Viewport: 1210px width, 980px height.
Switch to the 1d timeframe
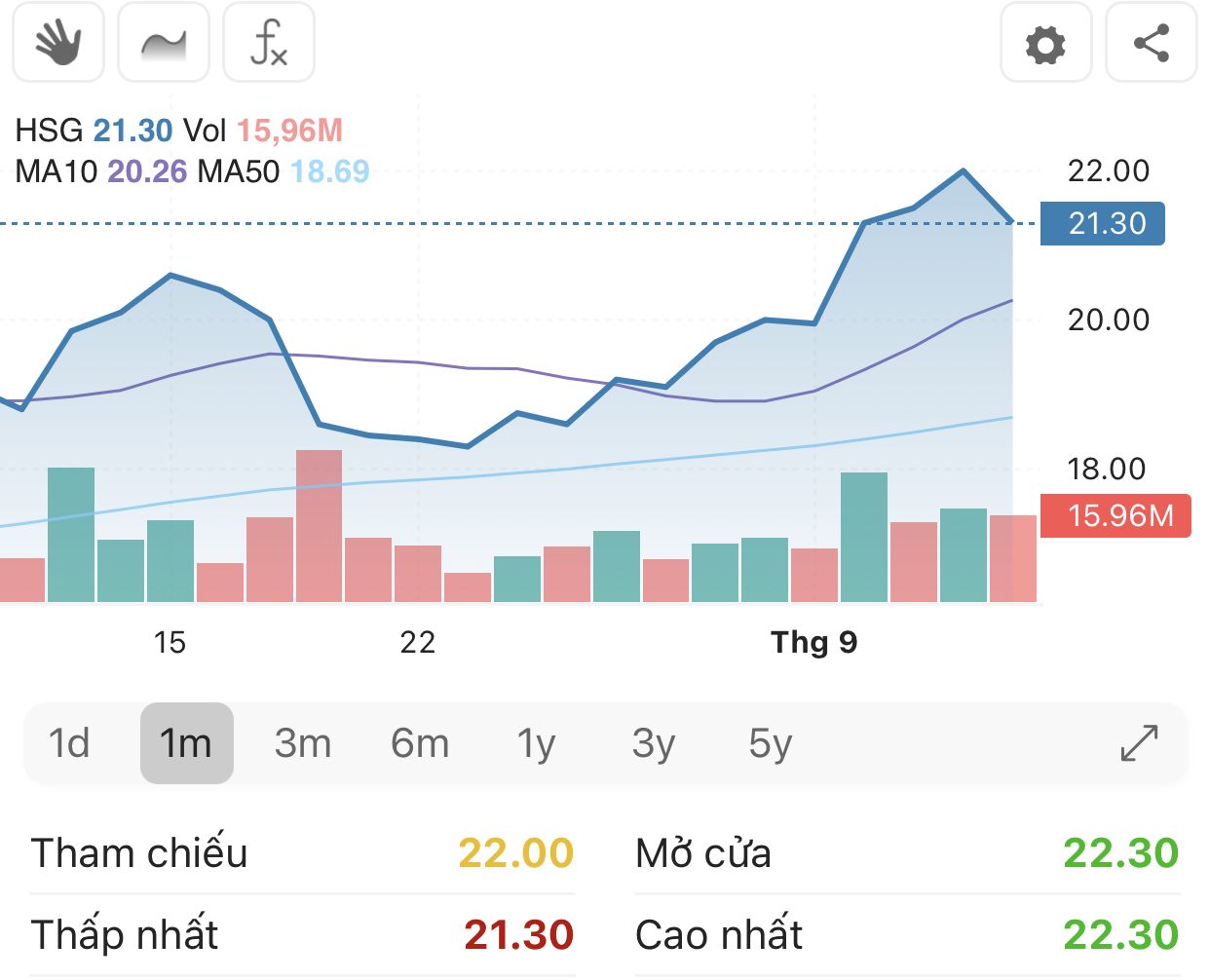69,743
